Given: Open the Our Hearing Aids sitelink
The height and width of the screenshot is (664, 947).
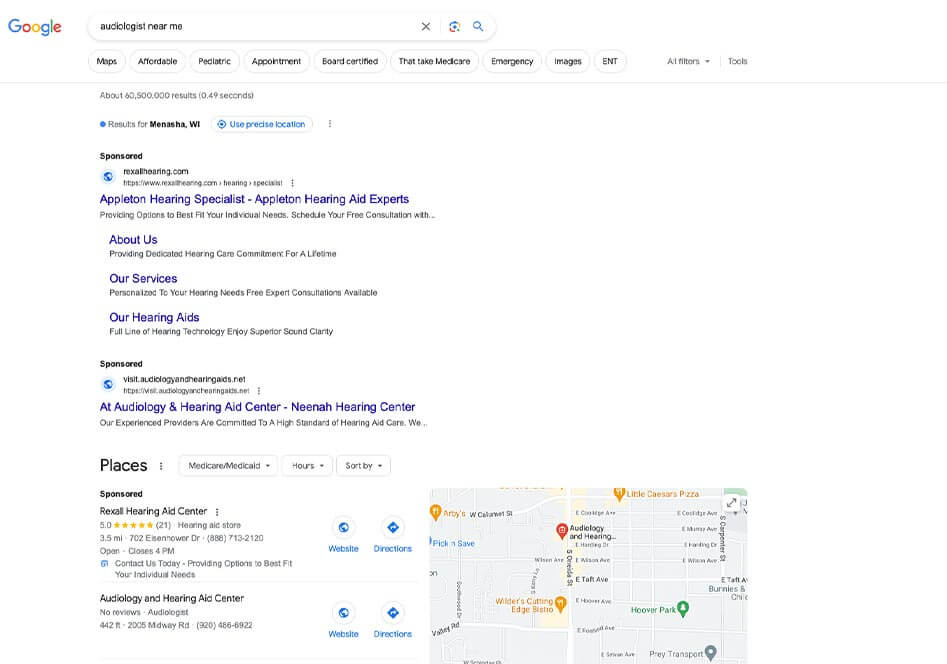Looking at the screenshot, I should point(154,317).
